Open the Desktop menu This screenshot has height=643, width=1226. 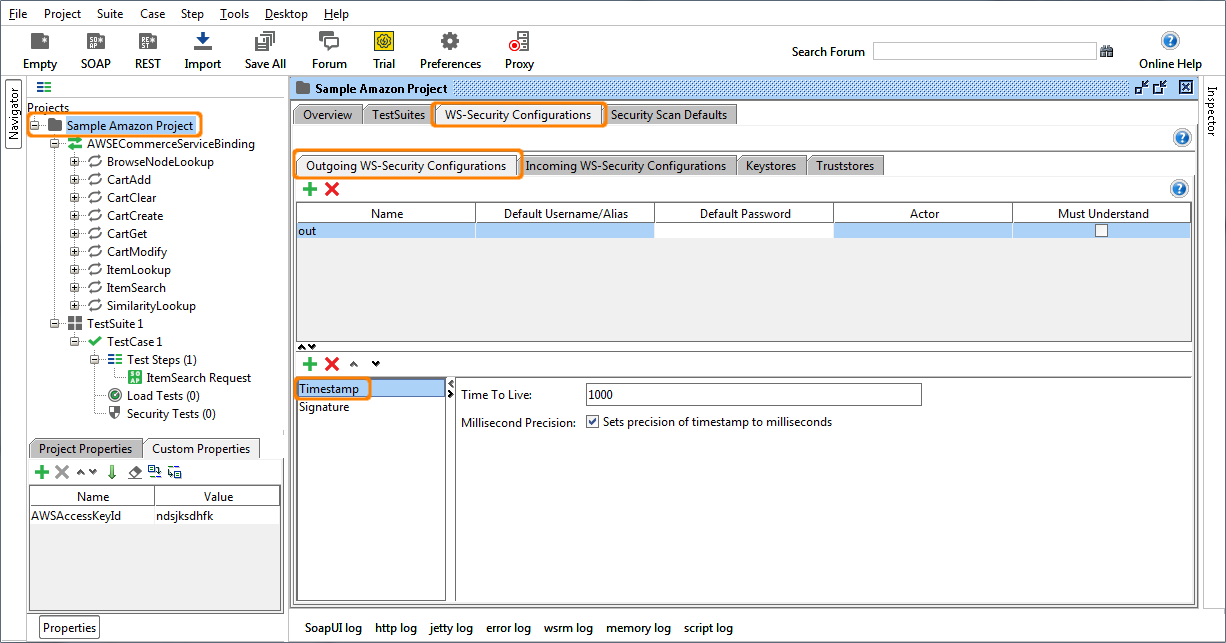point(286,14)
